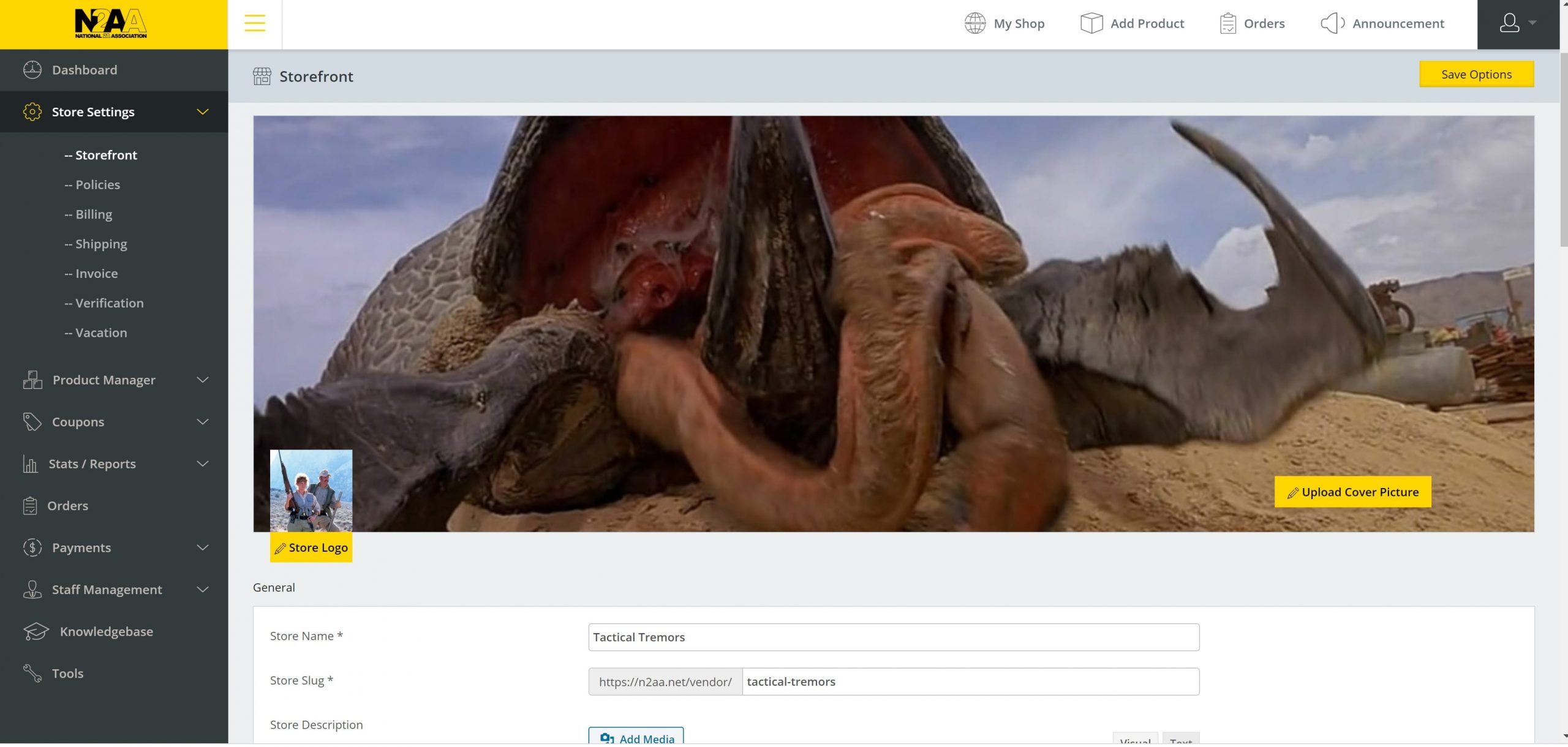
Task: Click the Store Slug input field
Action: (x=970, y=682)
